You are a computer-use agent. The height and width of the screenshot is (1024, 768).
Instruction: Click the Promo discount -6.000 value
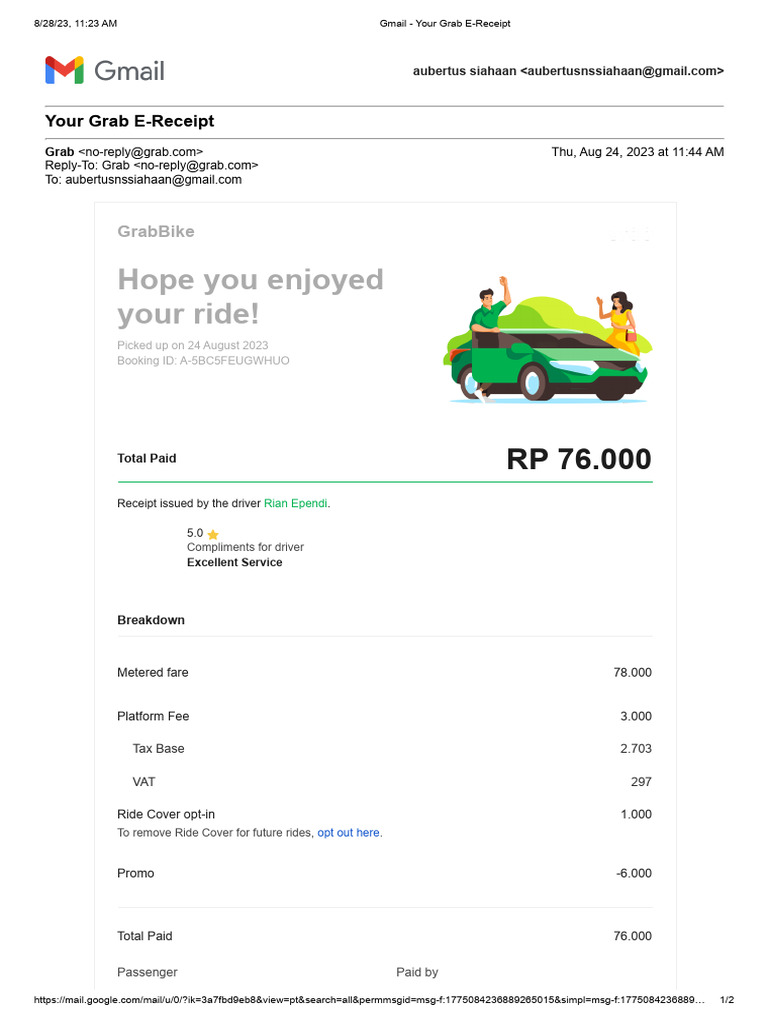click(633, 873)
